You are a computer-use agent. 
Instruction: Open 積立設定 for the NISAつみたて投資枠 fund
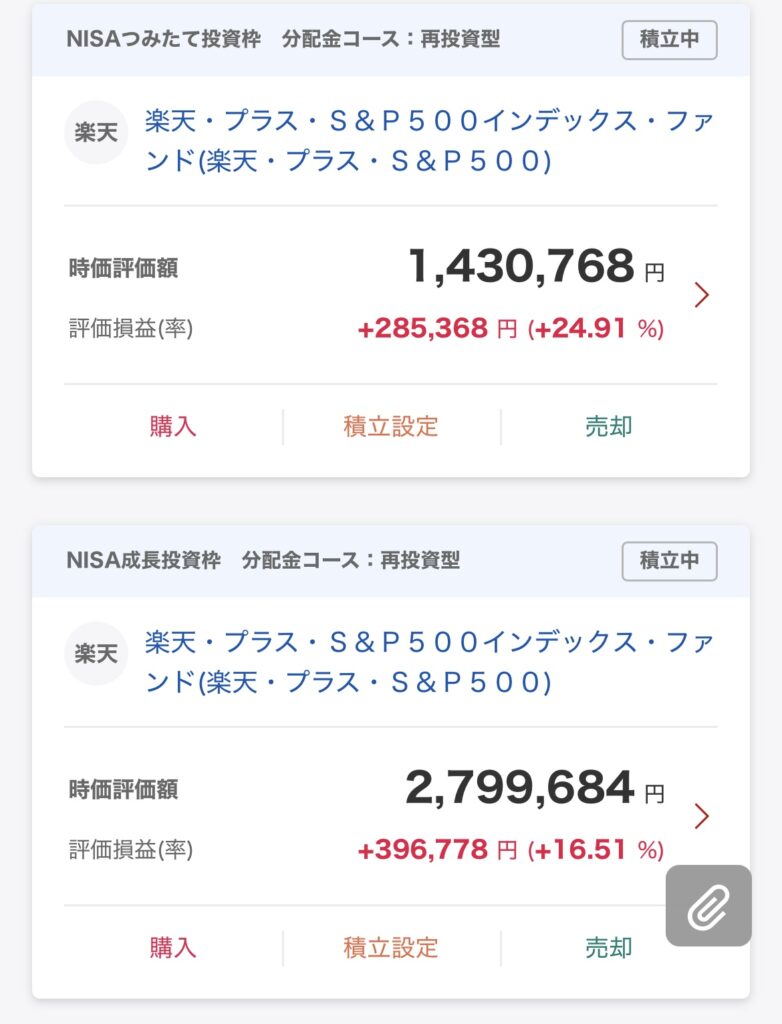391,426
